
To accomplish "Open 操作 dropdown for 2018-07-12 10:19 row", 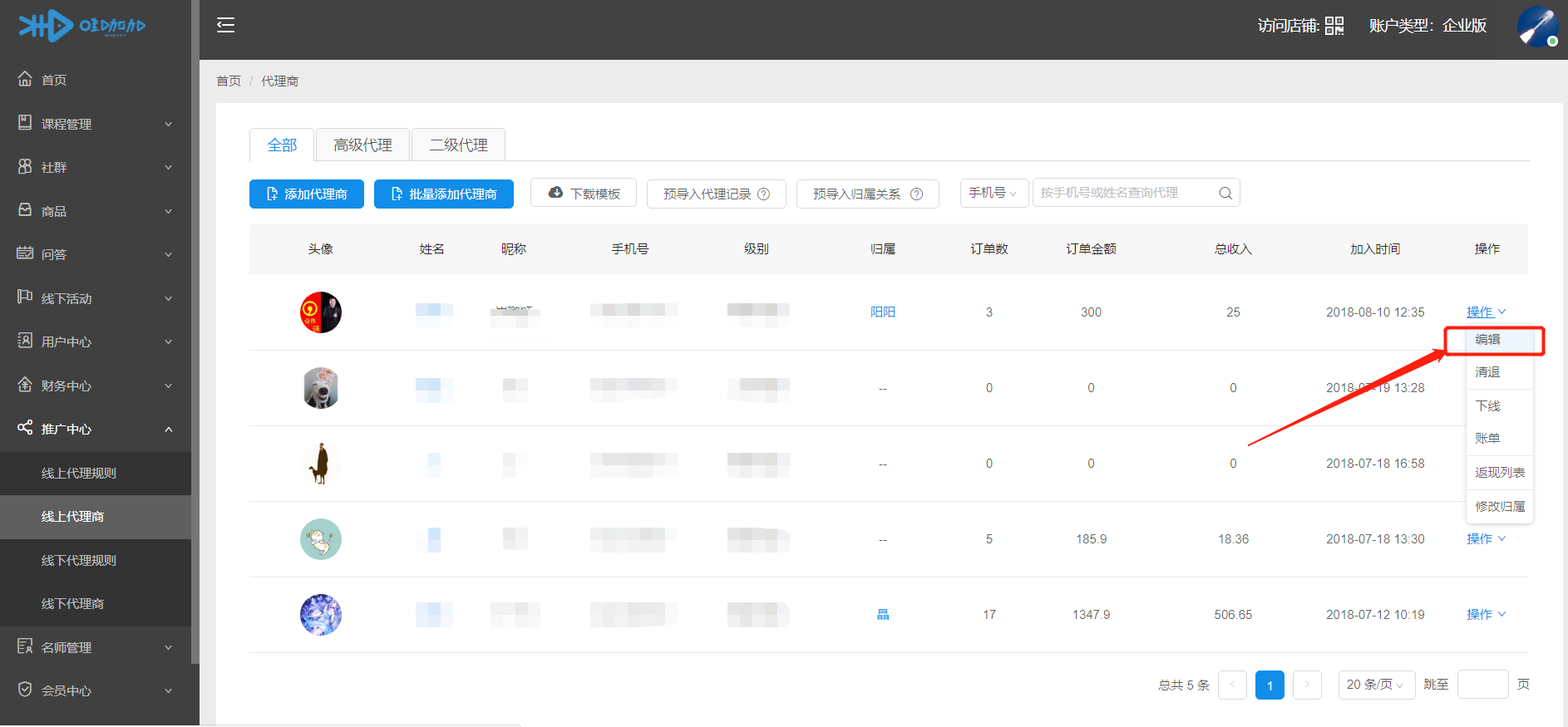I will [1486, 615].
